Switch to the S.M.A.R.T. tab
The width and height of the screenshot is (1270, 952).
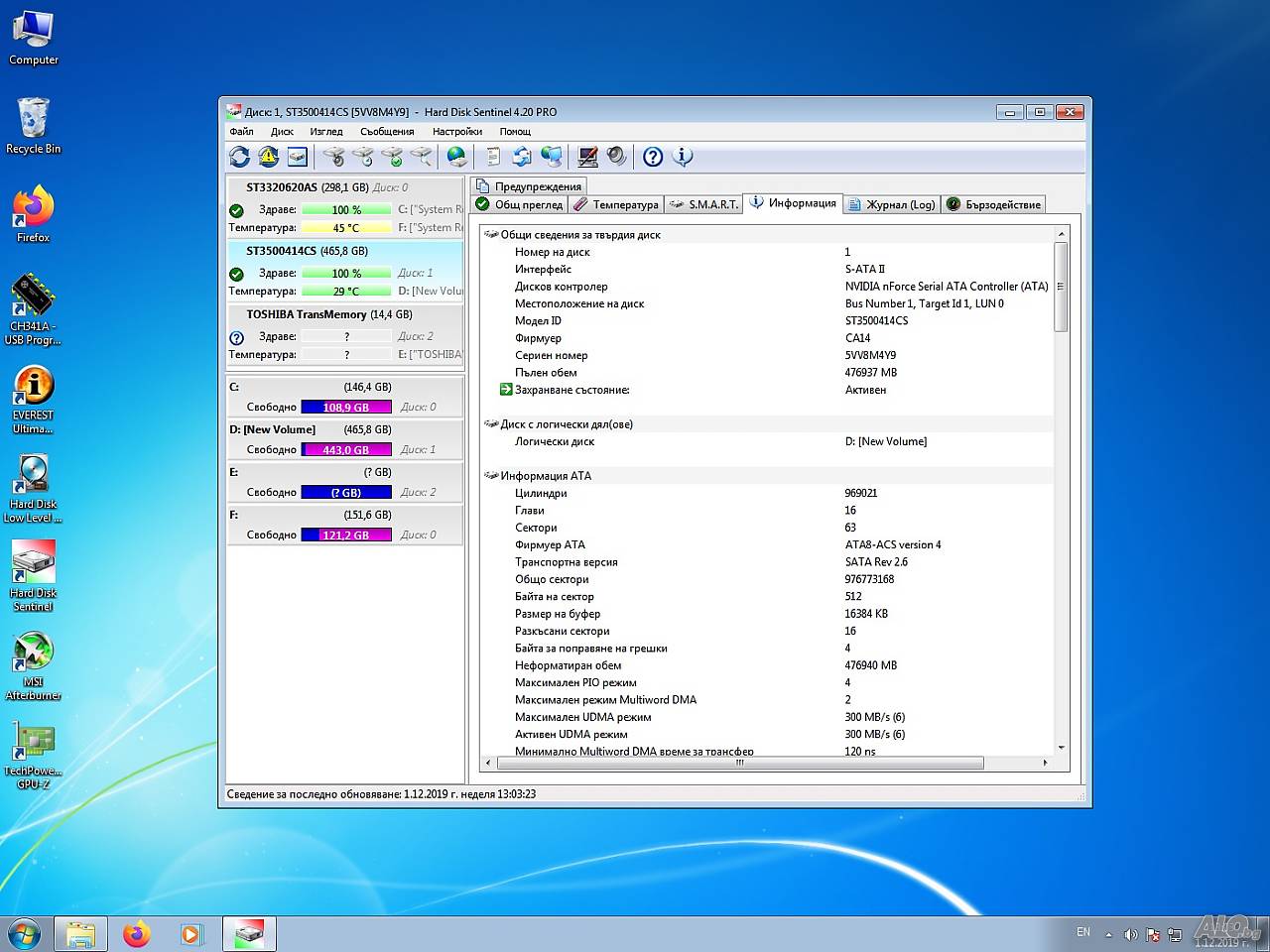tap(703, 204)
